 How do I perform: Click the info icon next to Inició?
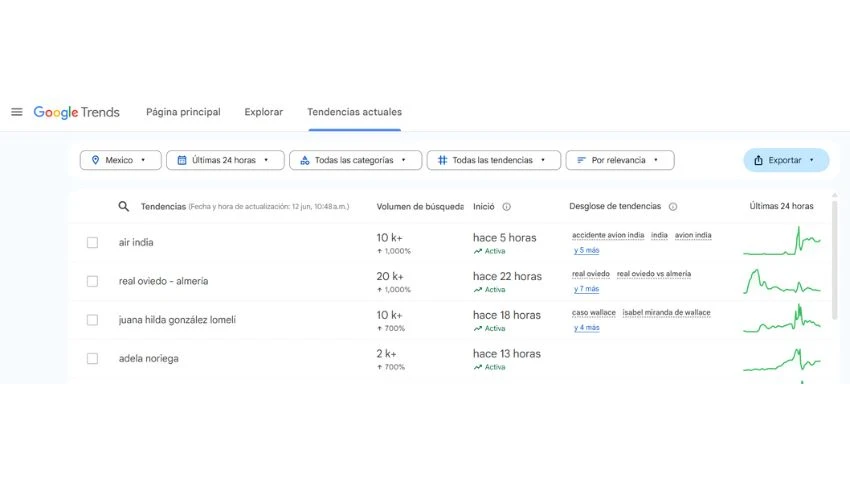(x=506, y=207)
